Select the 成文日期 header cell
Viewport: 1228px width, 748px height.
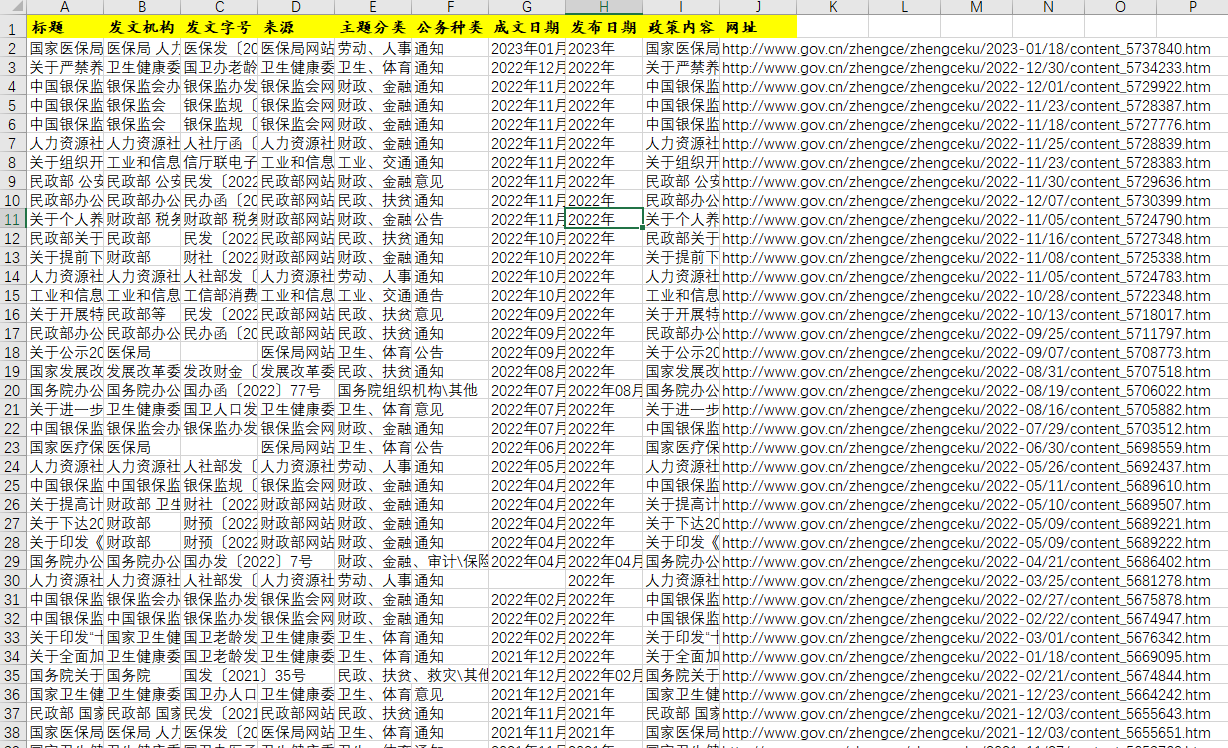click(x=527, y=26)
